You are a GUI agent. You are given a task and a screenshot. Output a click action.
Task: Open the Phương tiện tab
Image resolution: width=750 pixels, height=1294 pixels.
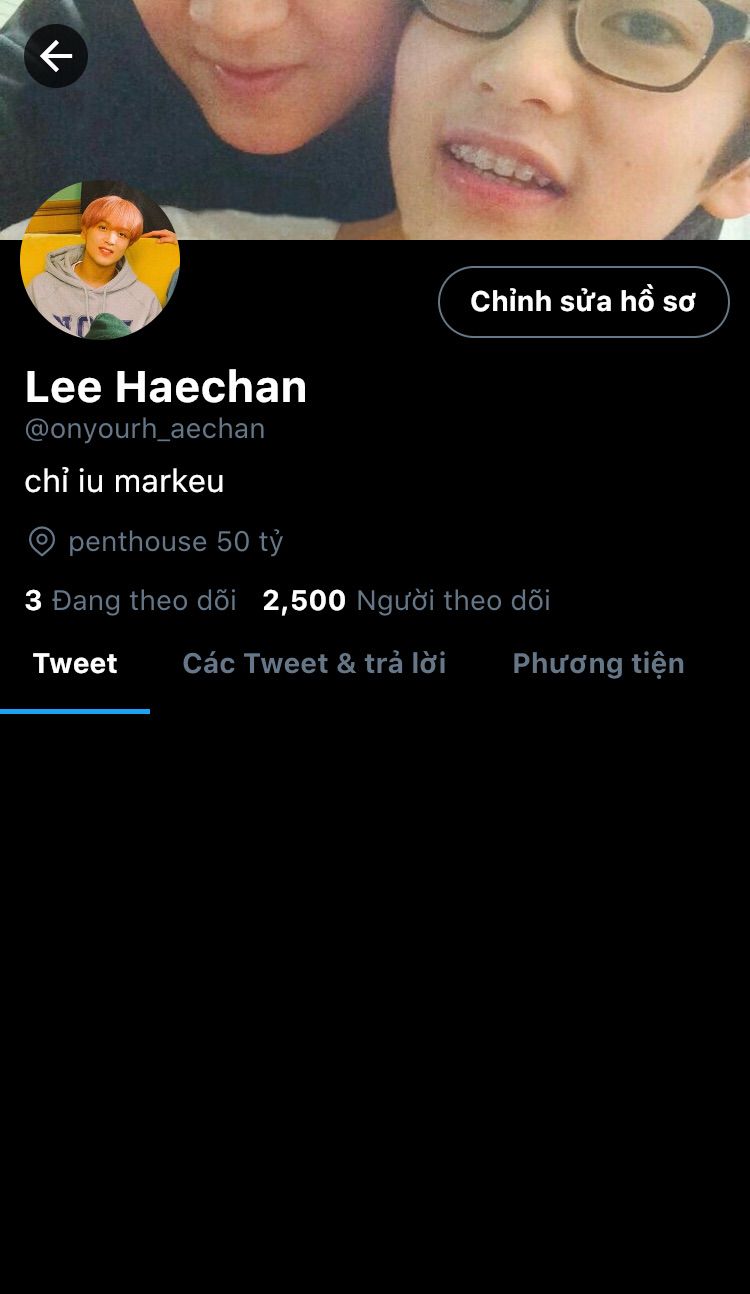pos(598,664)
